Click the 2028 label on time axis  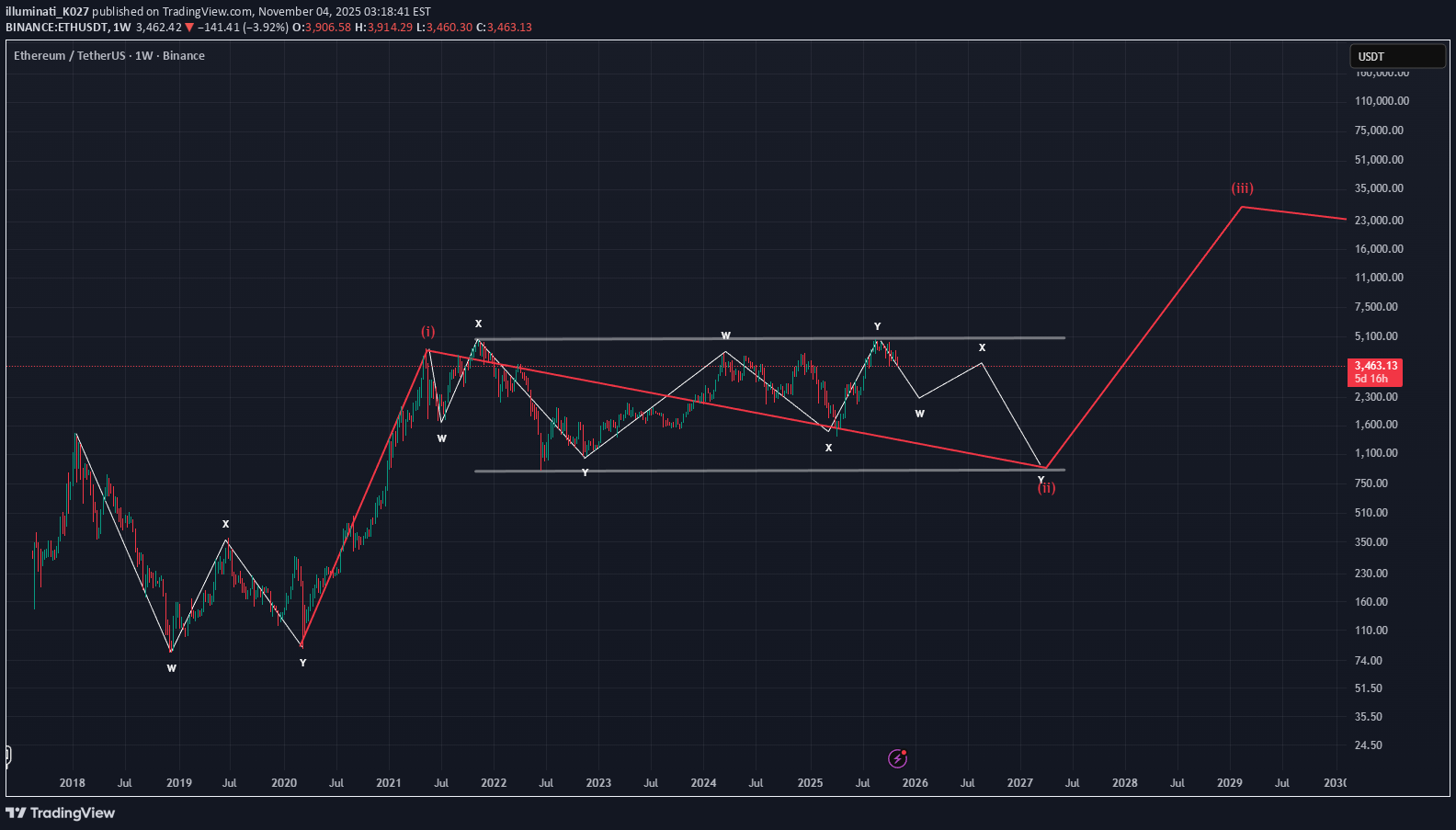point(1124,783)
